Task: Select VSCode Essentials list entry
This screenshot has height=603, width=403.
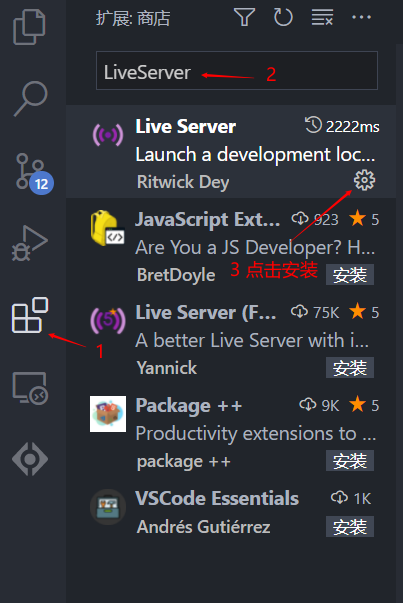Action: tap(231, 512)
